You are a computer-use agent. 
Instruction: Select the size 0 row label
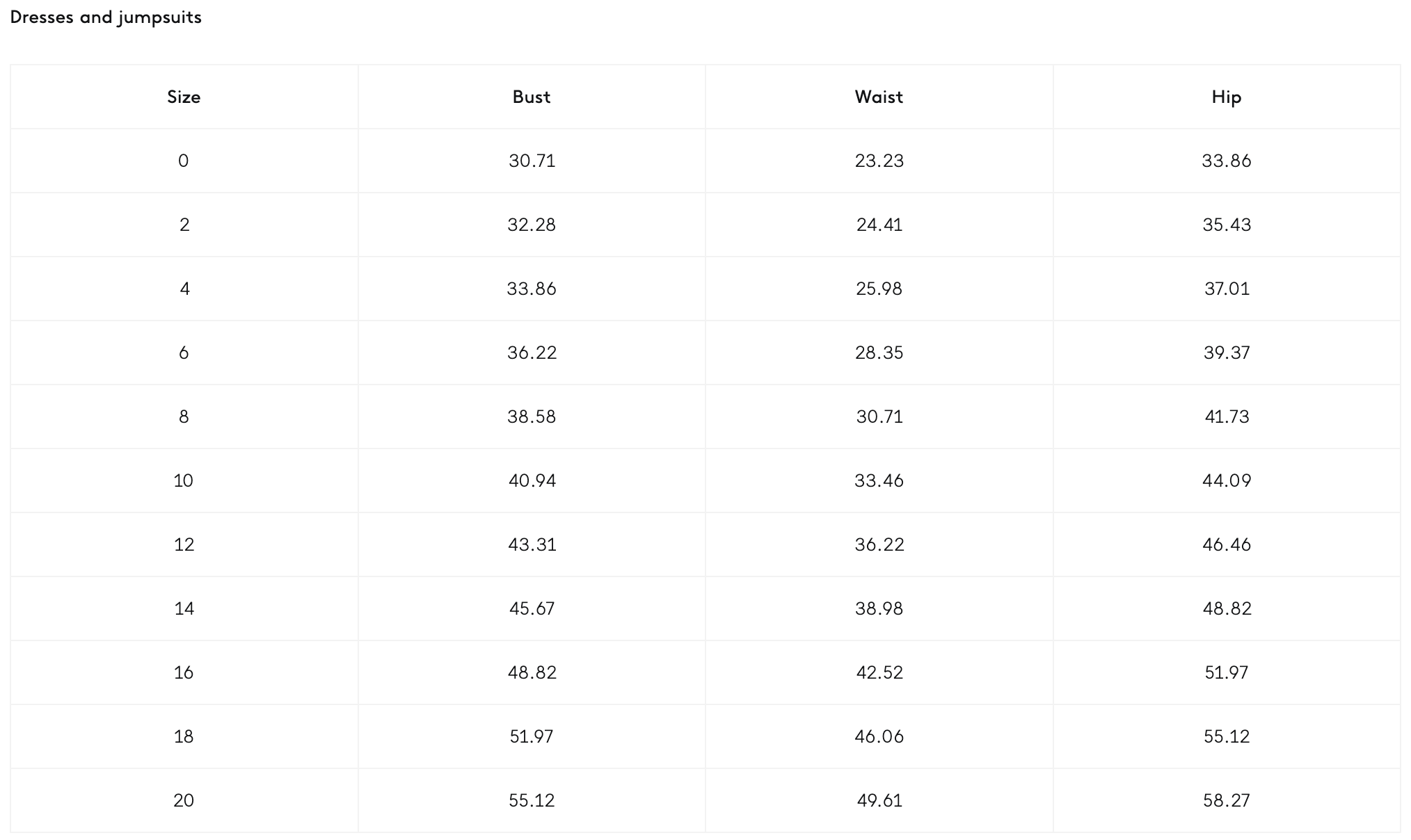tap(184, 161)
